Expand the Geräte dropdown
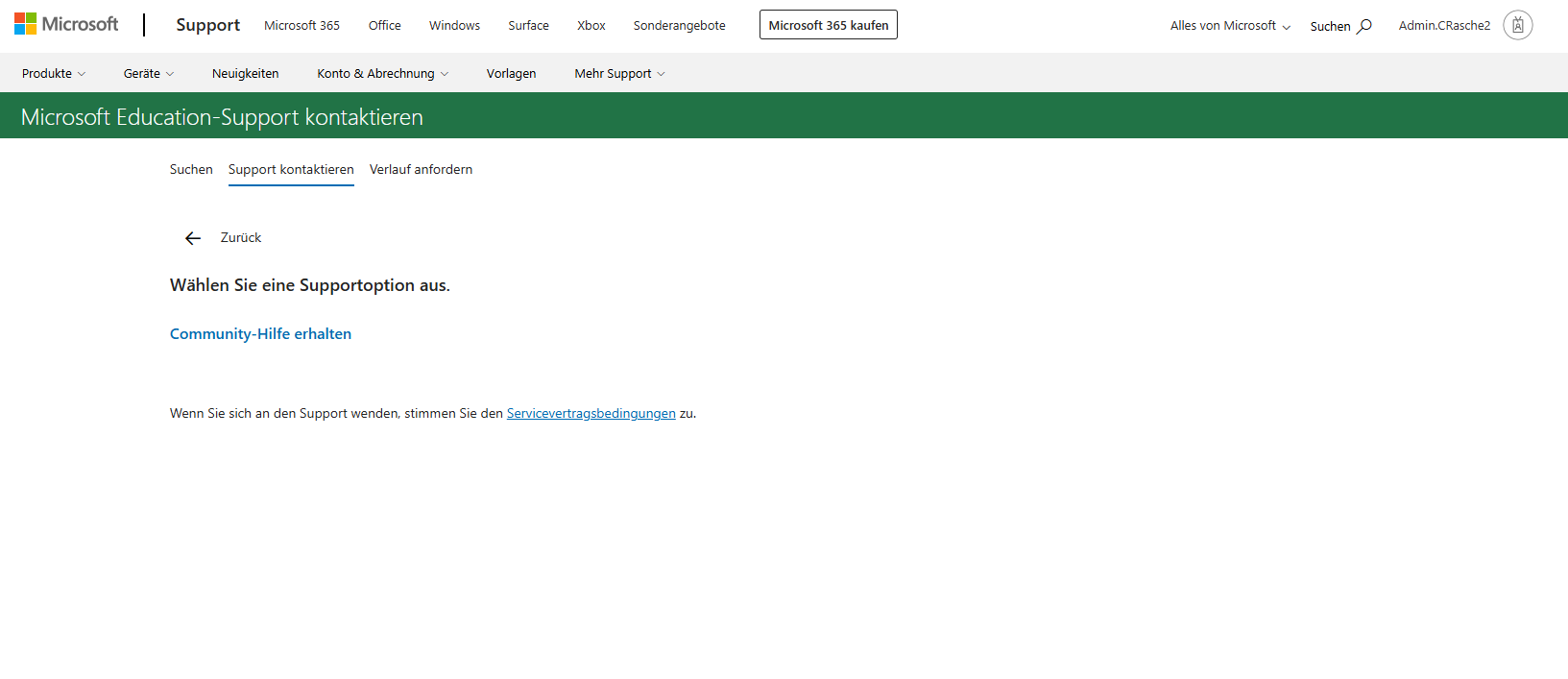This screenshot has height=679, width=1568. (149, 74)
